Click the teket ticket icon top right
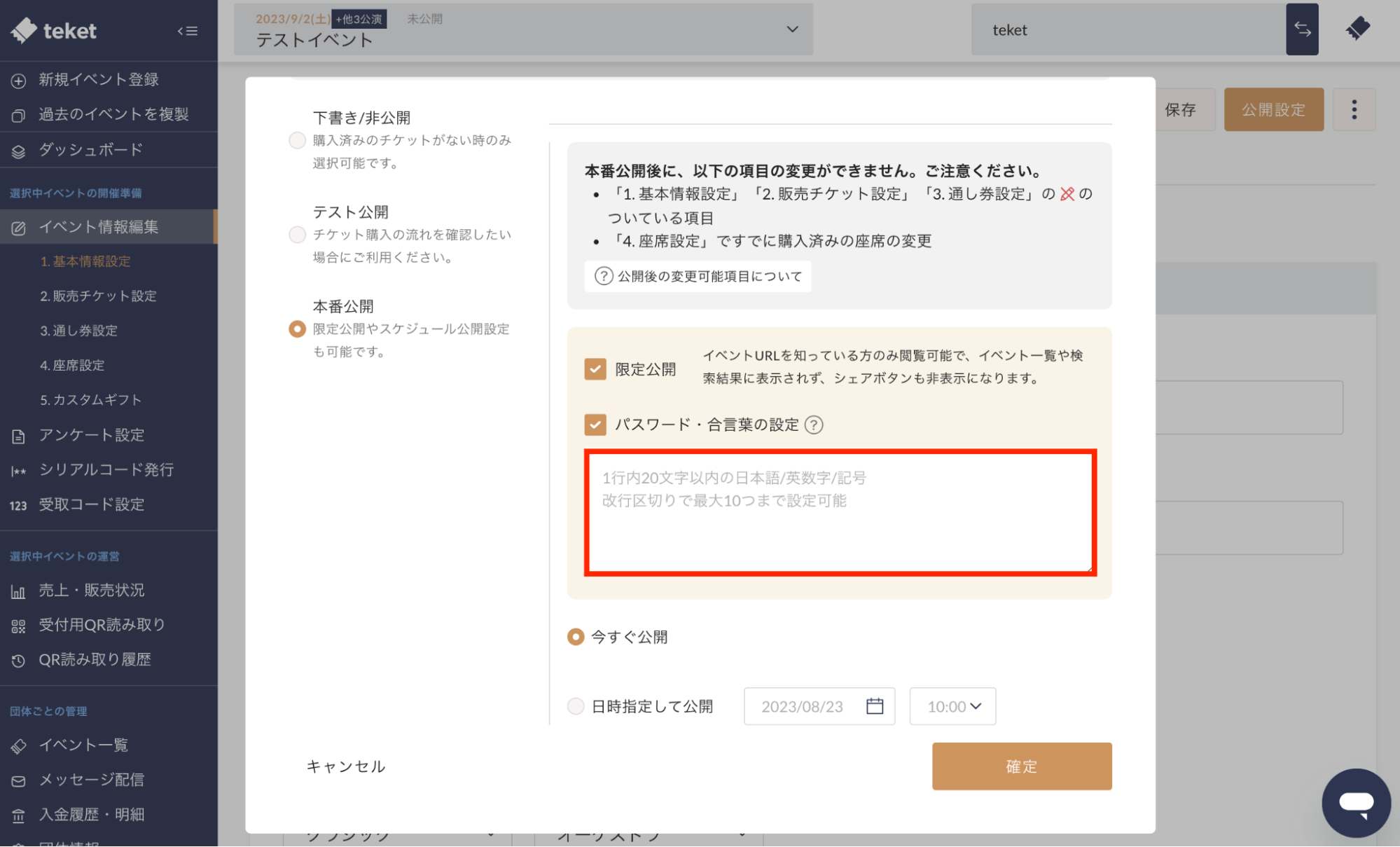The image size is (1400, 847). (1357, 29)
